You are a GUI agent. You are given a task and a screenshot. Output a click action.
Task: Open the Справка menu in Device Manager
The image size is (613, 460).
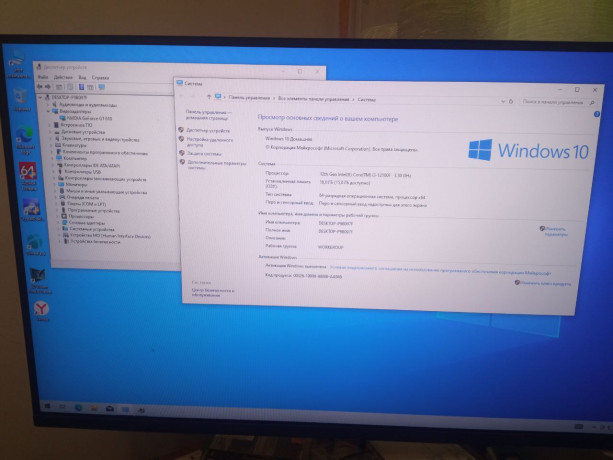point(100,78)
